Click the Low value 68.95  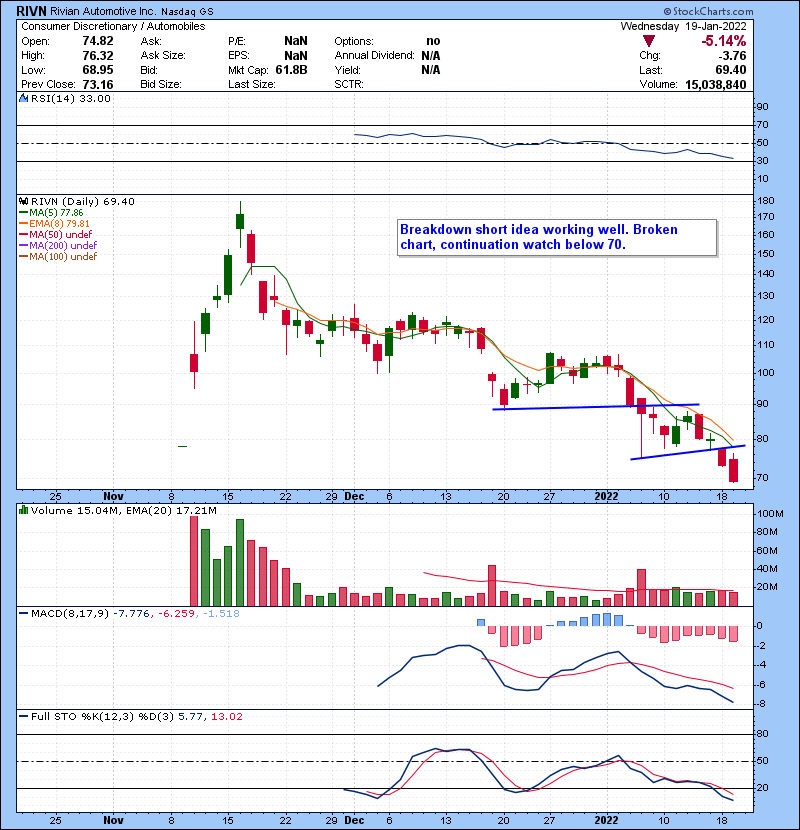[98, 70]
